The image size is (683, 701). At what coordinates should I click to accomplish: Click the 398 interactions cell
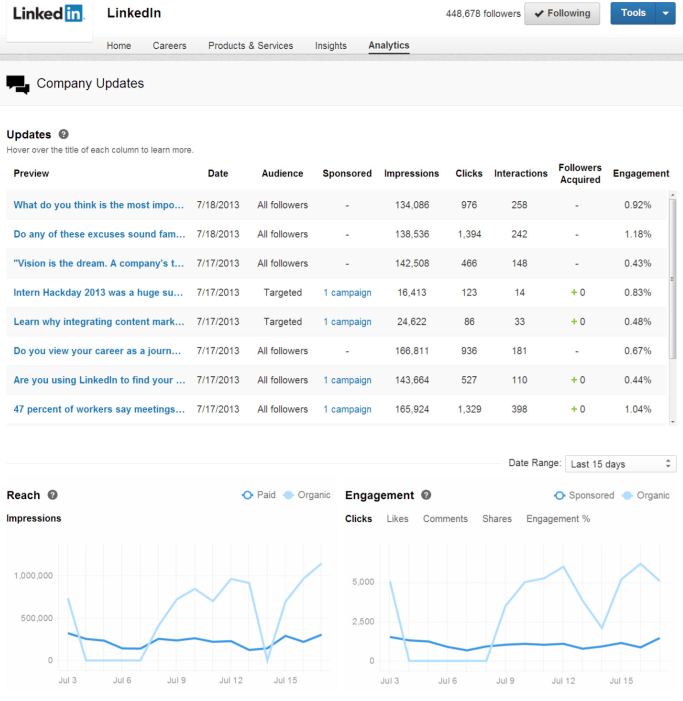pyautogui.click(x=519, y=409)
